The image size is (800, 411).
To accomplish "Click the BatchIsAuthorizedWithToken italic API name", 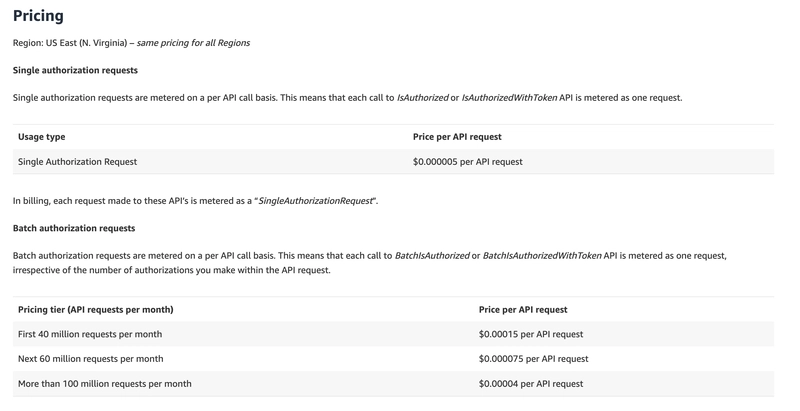I will click(x=542, y=256).
